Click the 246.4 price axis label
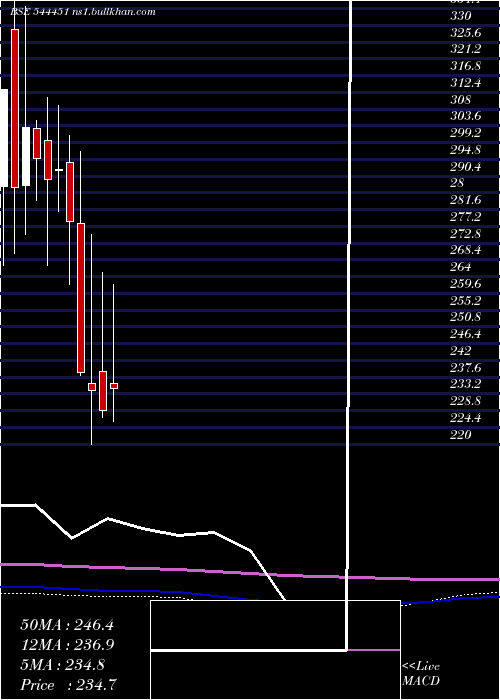Screen dimensions: 500x700 [x=465, y=333]
